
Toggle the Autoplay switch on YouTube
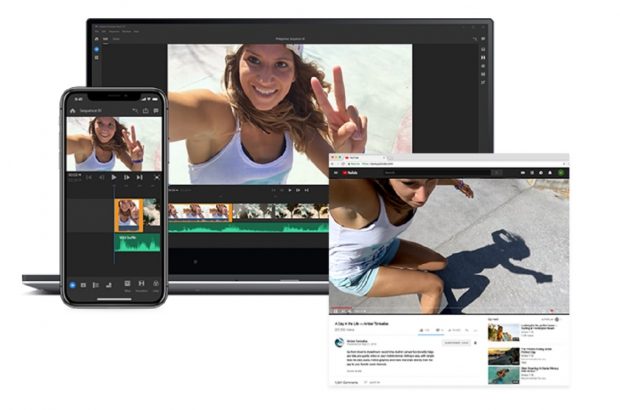click(x=557, y=319)
